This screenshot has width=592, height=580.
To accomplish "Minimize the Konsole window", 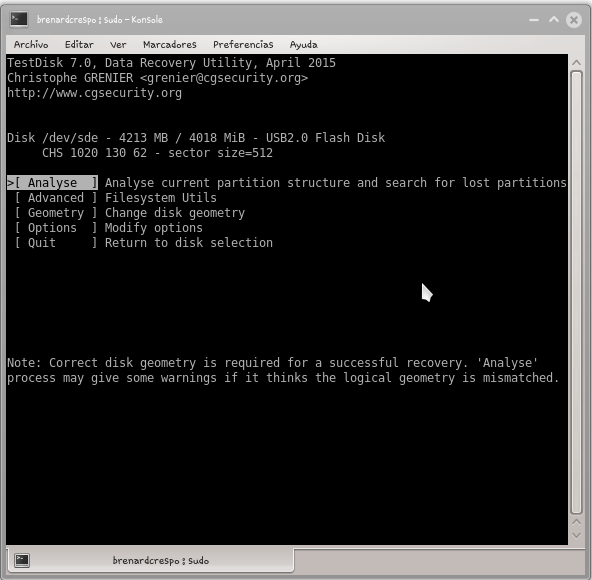I will click(x=534, y=20).
